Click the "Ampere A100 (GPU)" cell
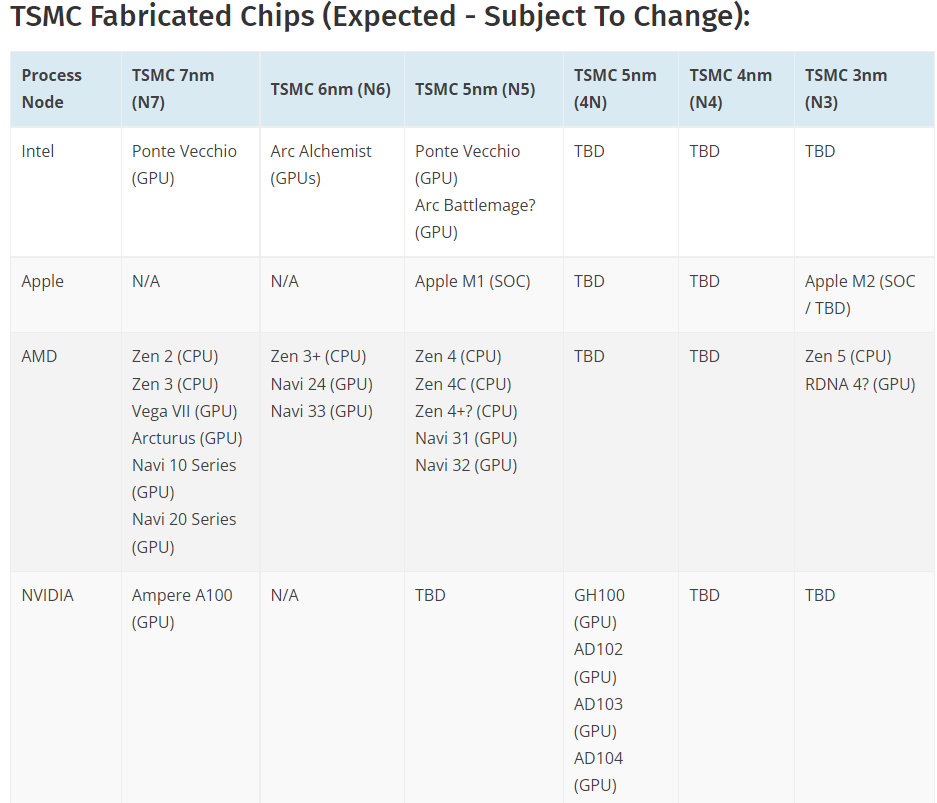Viewport: 937px width, 803px height. click(182, 608)
